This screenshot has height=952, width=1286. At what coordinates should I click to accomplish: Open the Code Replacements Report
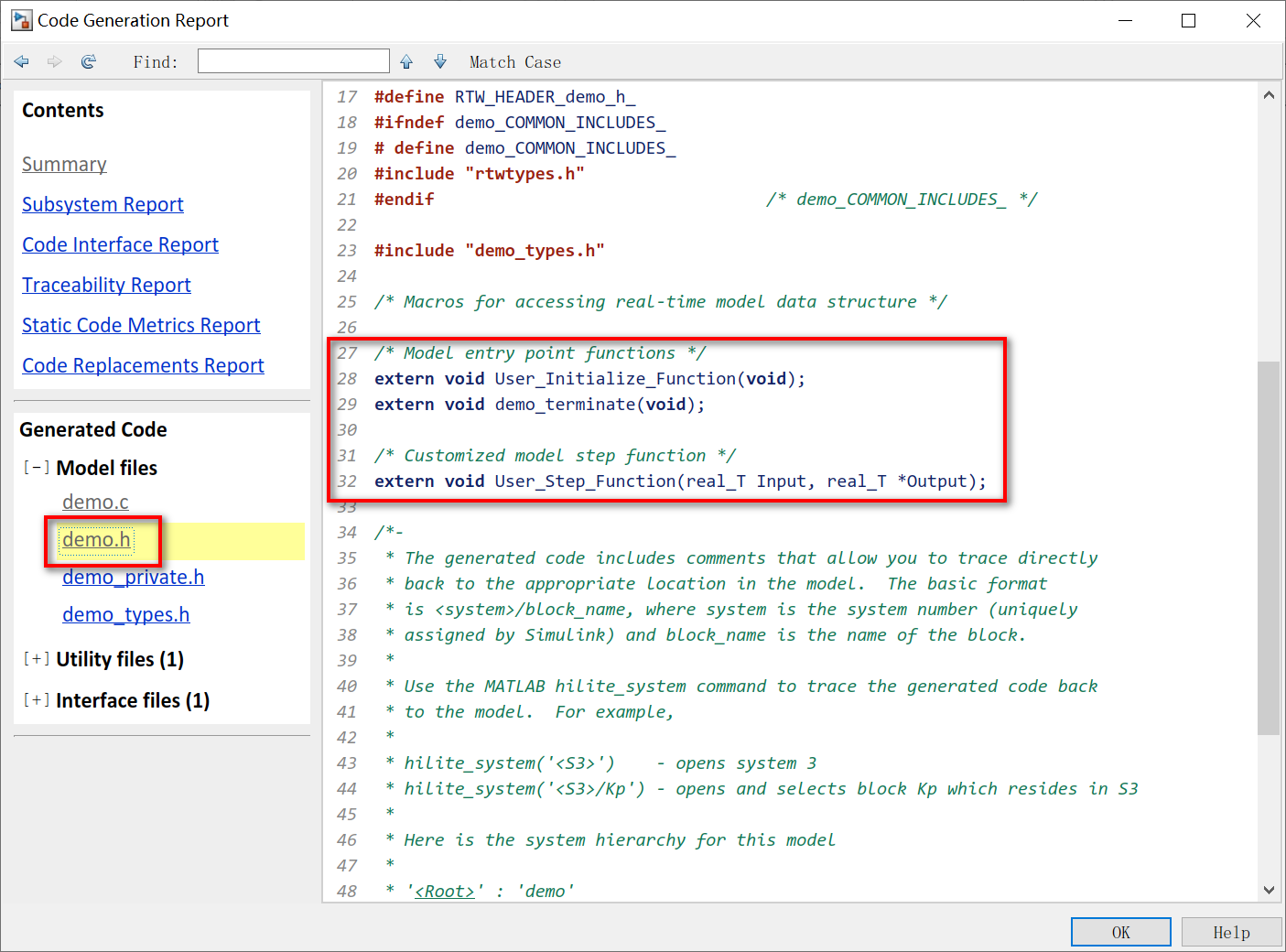[143, 366]
